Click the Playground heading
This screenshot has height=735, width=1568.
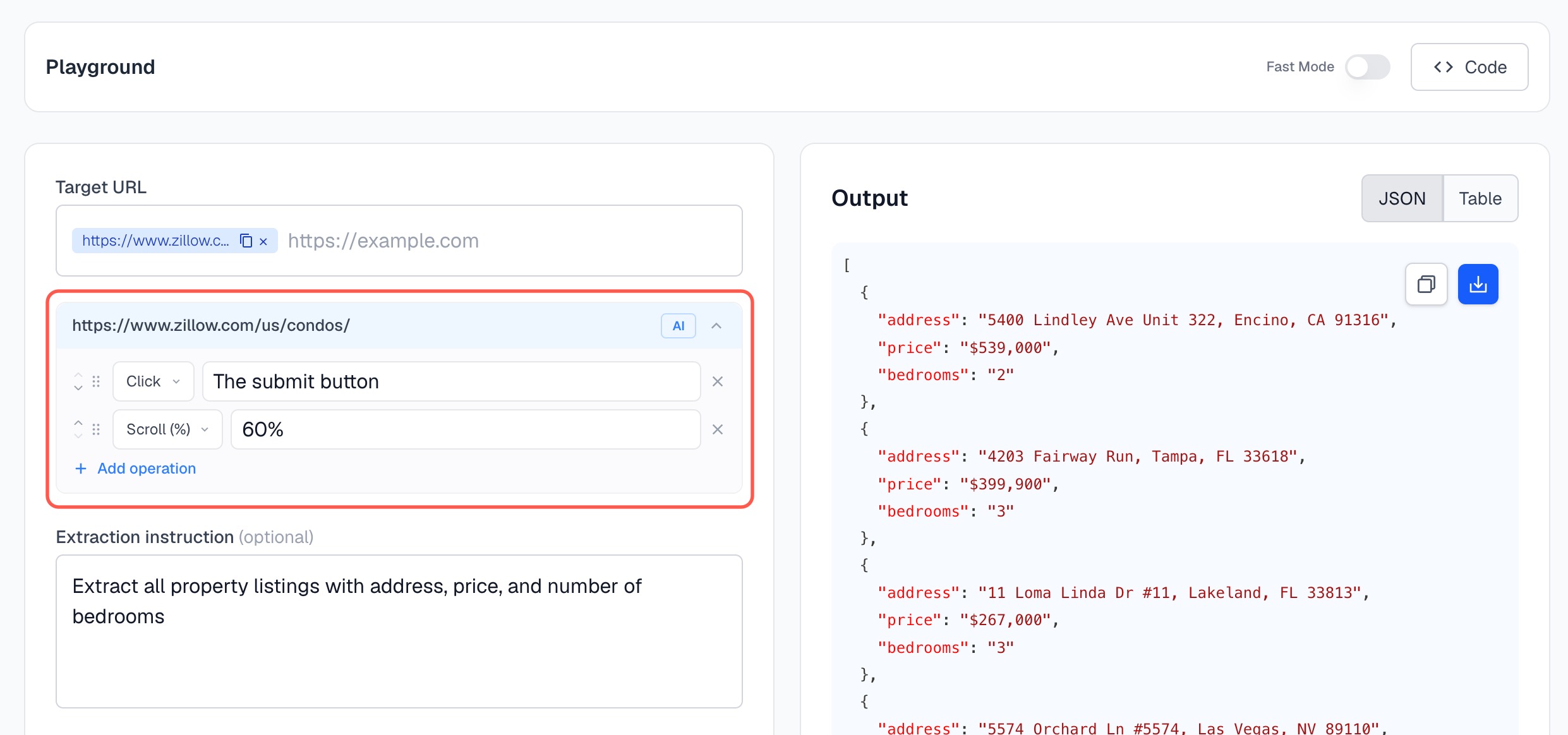tap(100, 67)
